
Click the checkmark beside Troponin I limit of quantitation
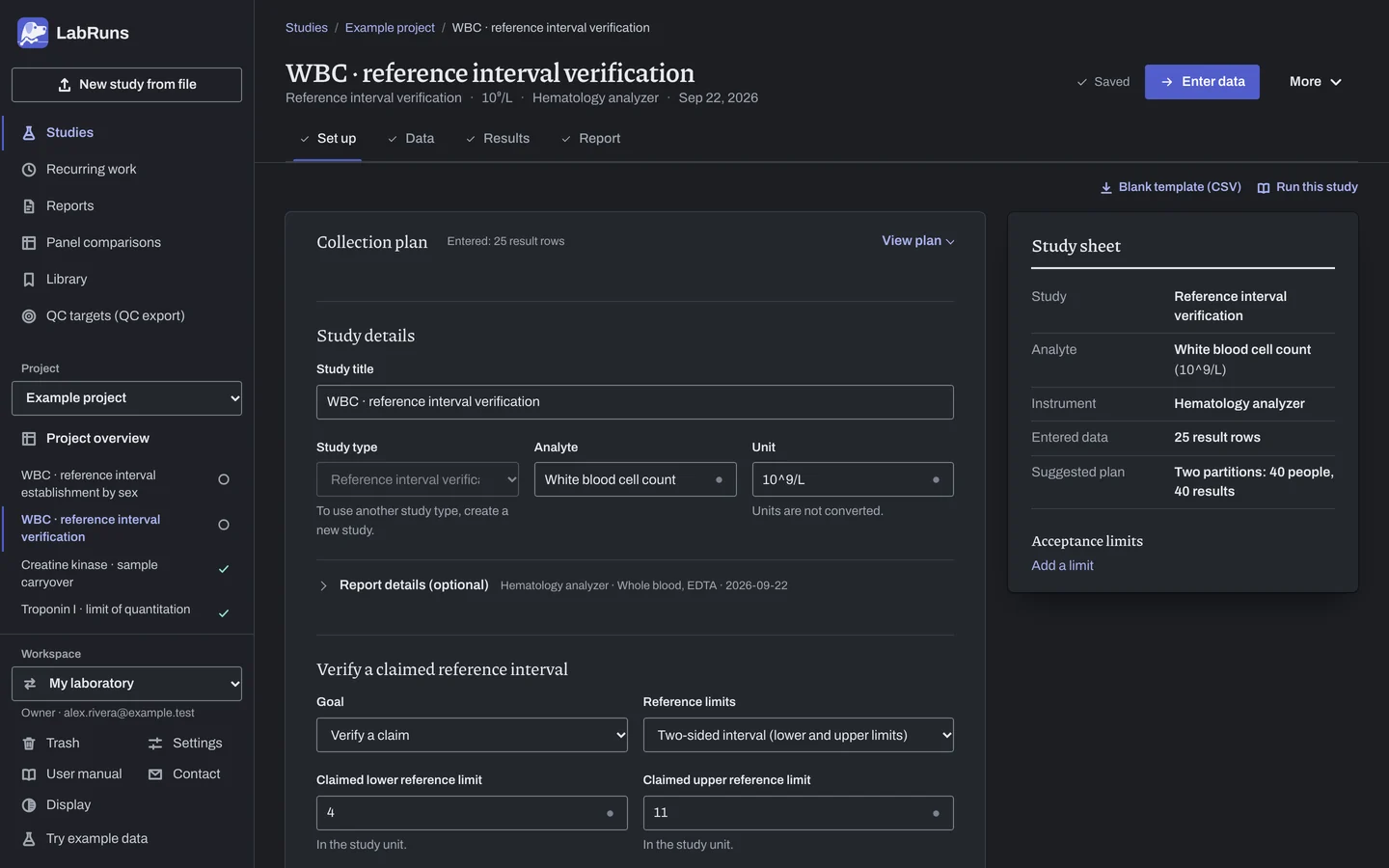pos(224,613)
